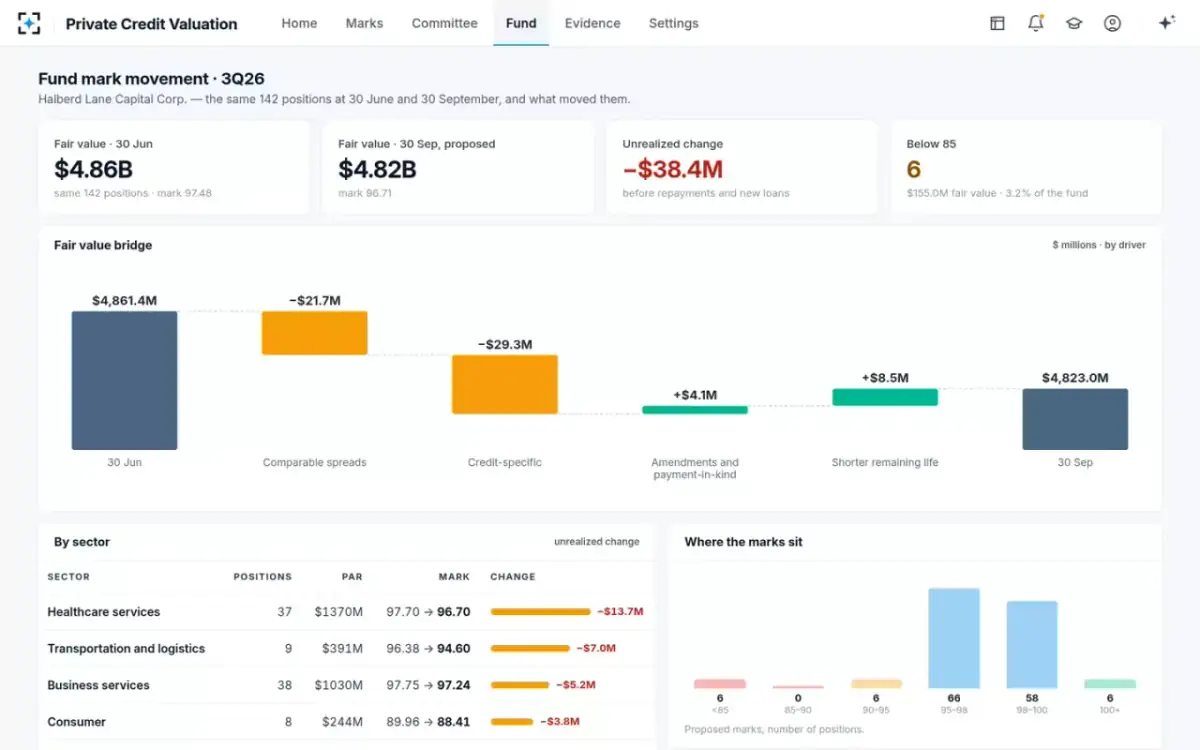Click the Fair value bridge title

coord(103,245)
